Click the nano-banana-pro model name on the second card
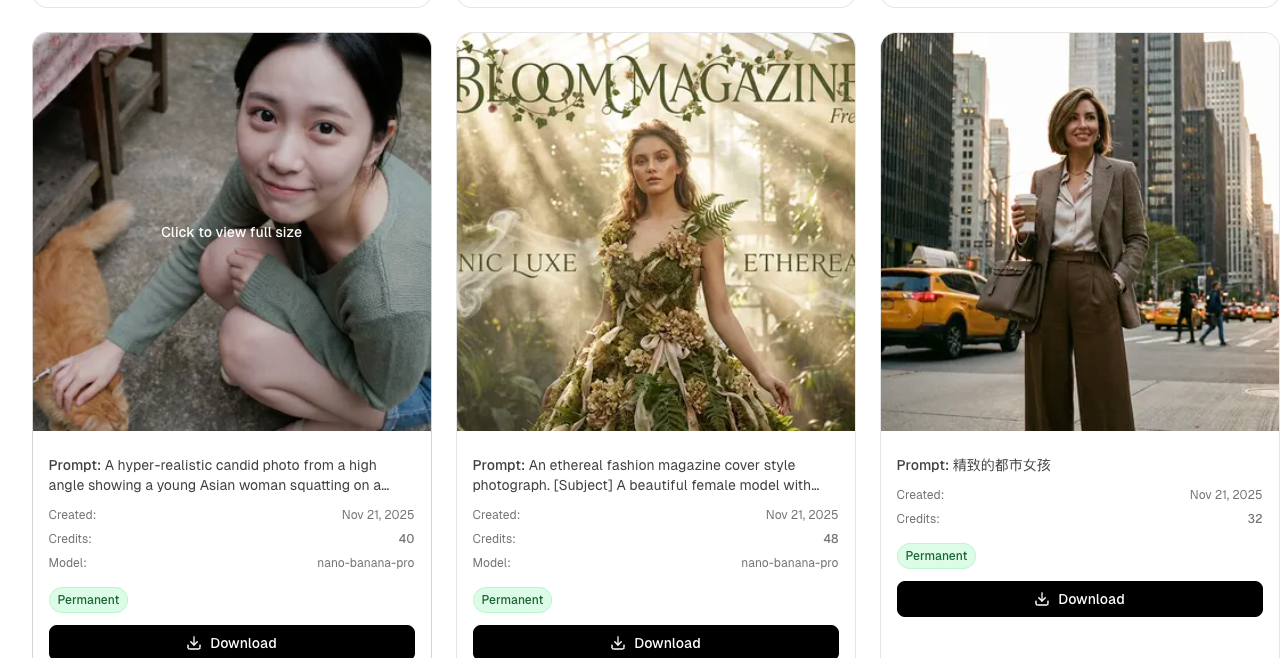The height and width of the screenshot is (658, 1286). 789,563
